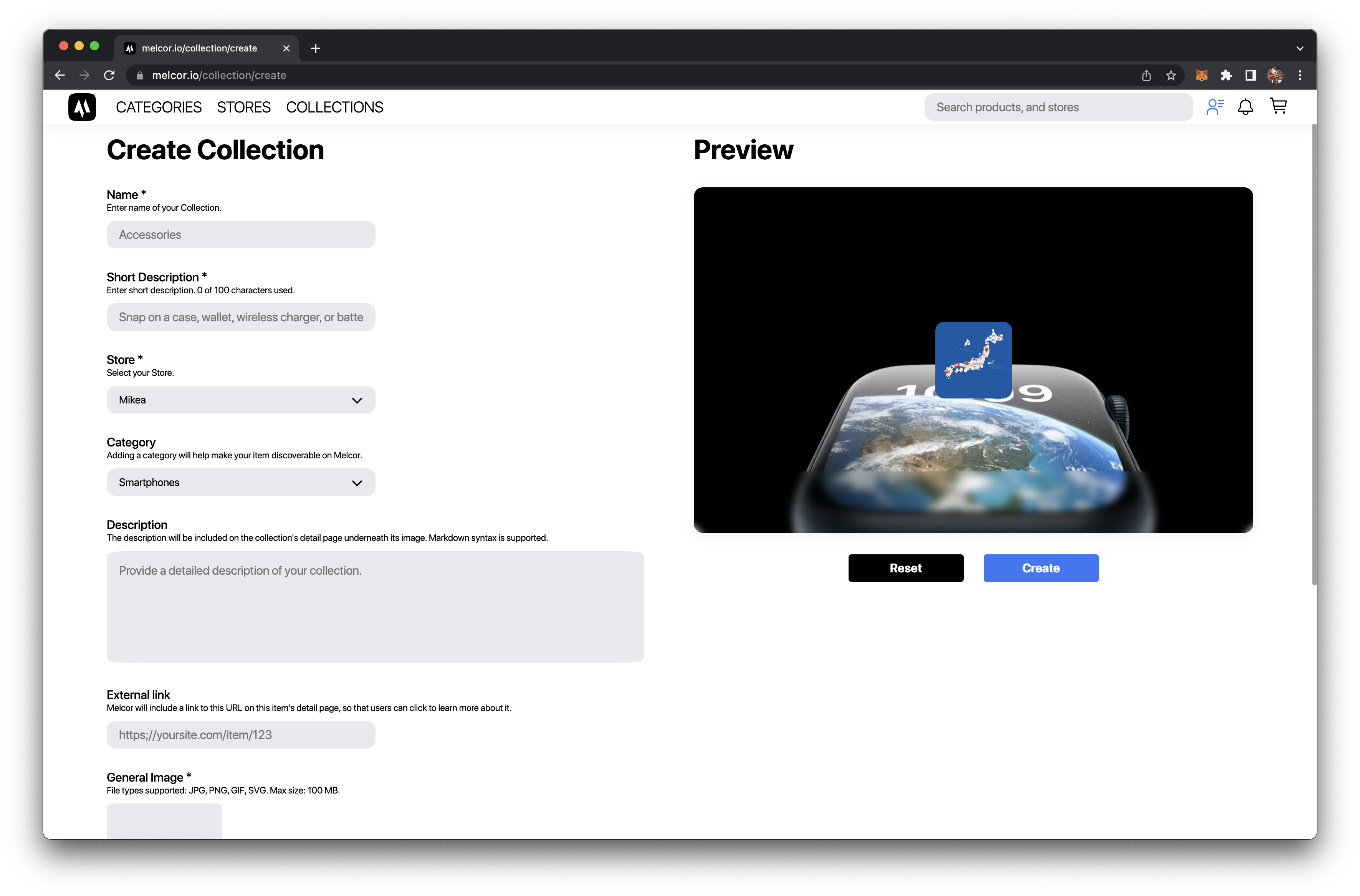The height and width of the screenshot is (896, 1360).
Task: Click the Short Description input field
Action: [x=241, y=317]
